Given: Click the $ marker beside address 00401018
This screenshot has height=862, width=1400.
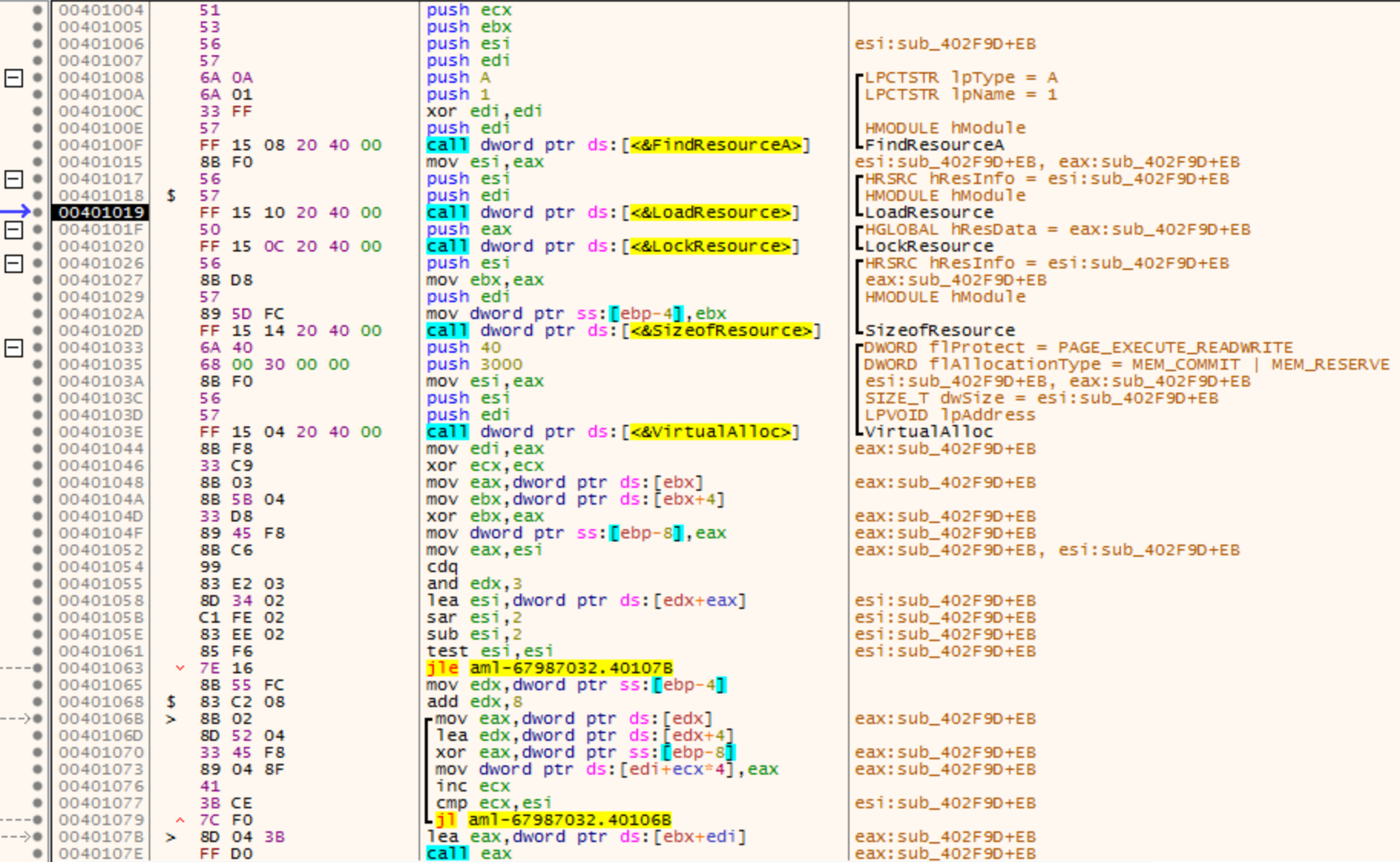Looking at the screenshot, I should (171, 196).
